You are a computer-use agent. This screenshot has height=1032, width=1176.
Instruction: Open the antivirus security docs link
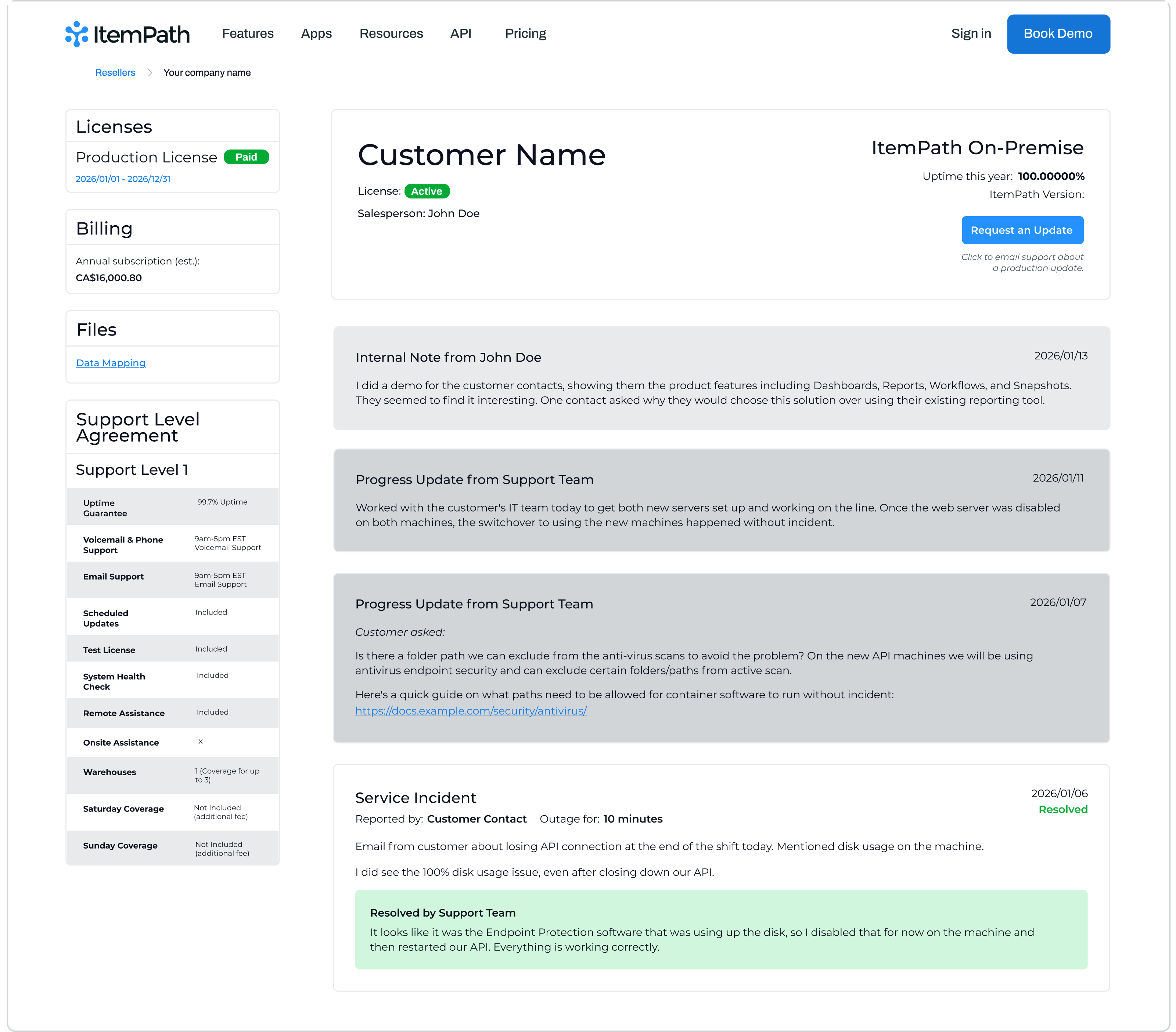pyautogui.click(x=471, y=711)
